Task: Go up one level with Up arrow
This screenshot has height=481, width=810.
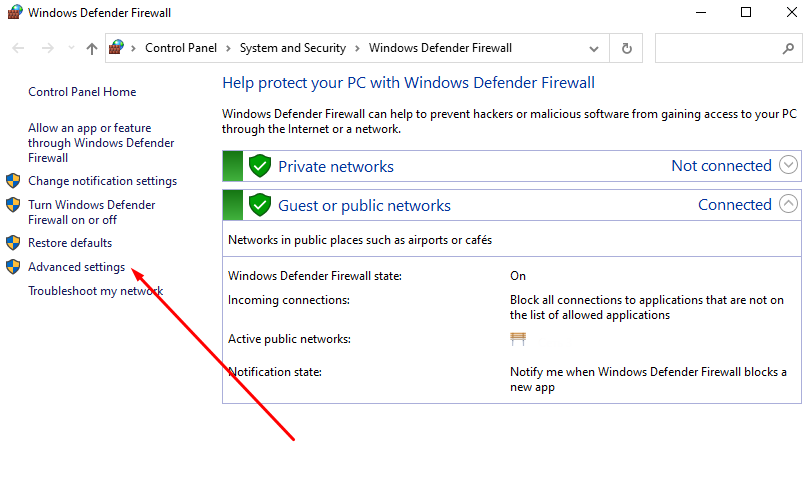Action: 92,49
